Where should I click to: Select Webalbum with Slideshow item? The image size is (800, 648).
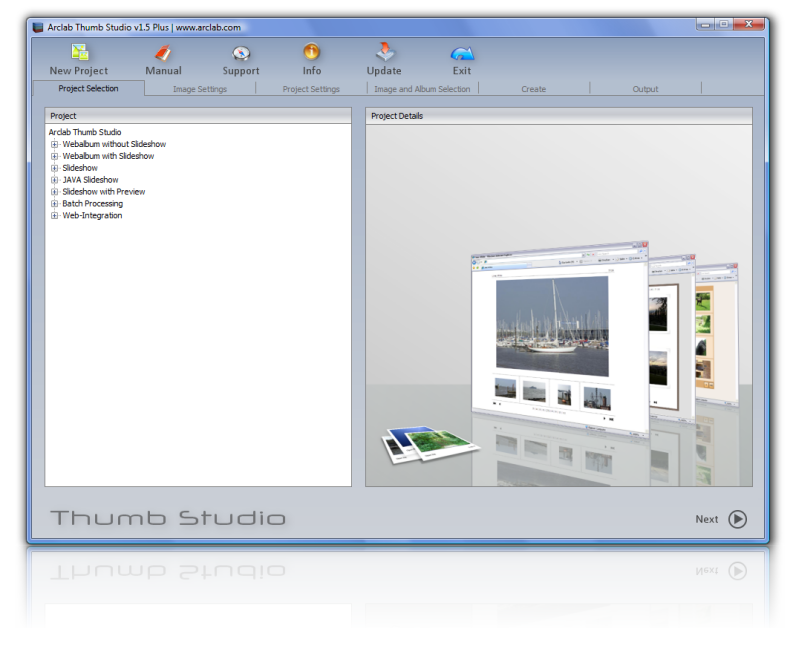pyautogui.click(x=108, y=156)
